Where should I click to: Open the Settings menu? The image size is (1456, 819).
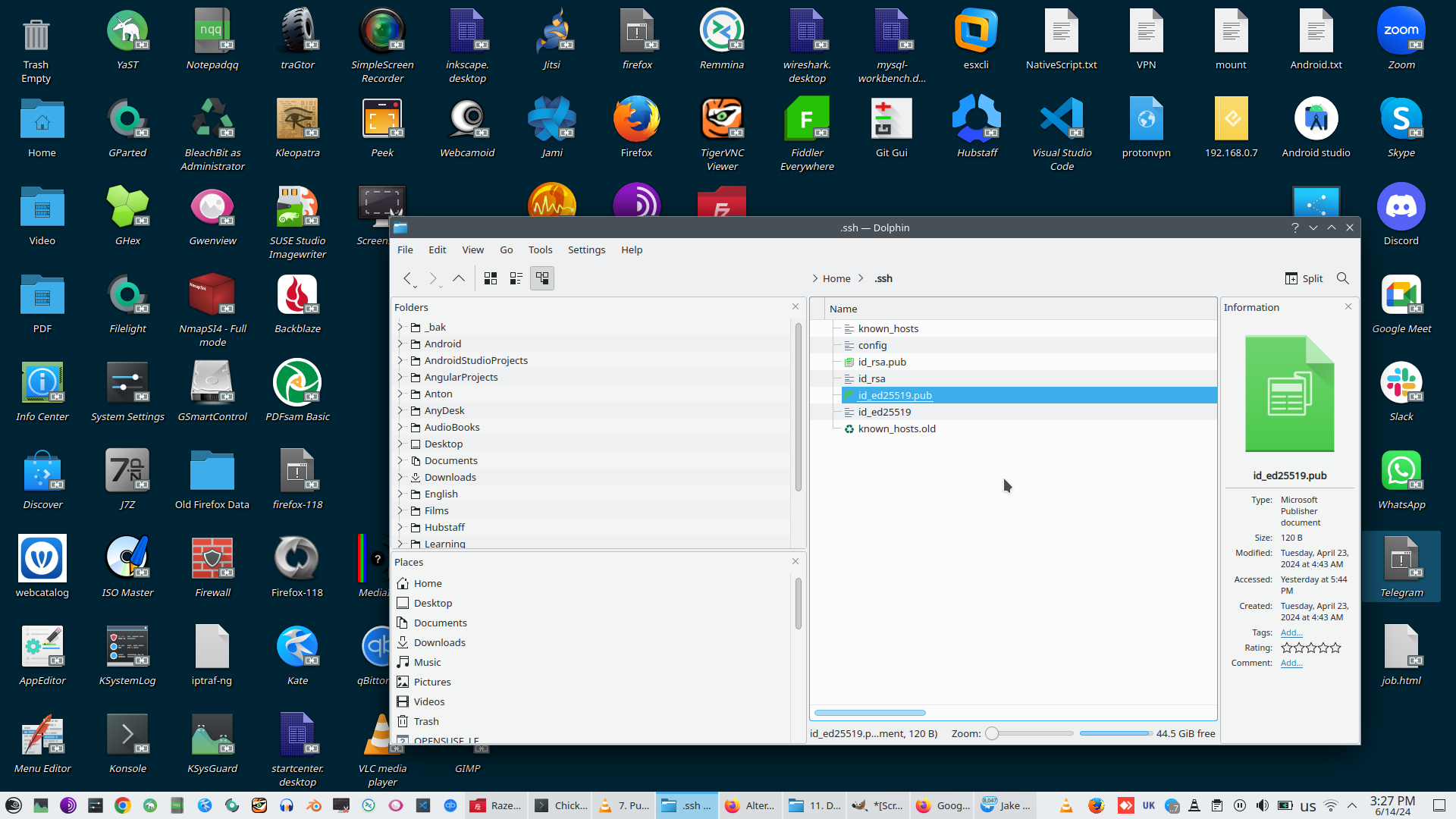586,249
